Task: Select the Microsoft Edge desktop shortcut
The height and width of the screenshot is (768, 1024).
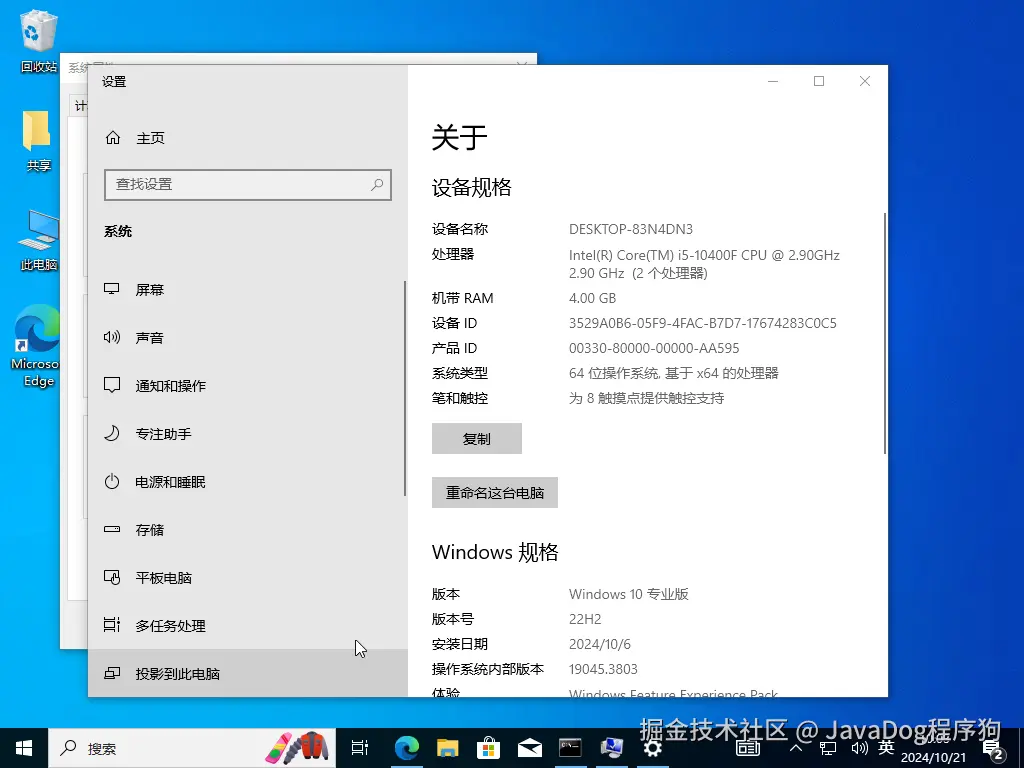Action: point(37,346)
